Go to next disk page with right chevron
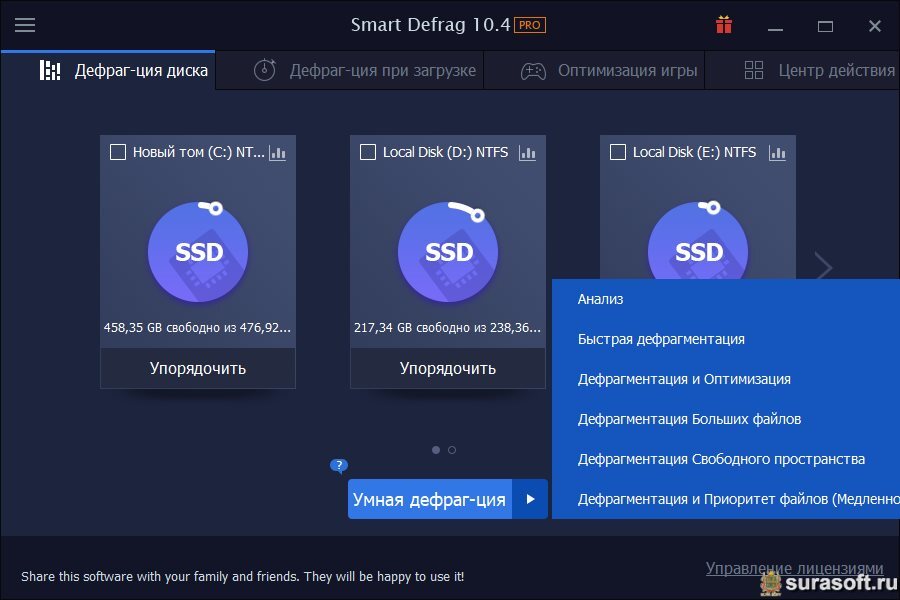This screenshot has width=900, height=600. (x=823, y=267)
